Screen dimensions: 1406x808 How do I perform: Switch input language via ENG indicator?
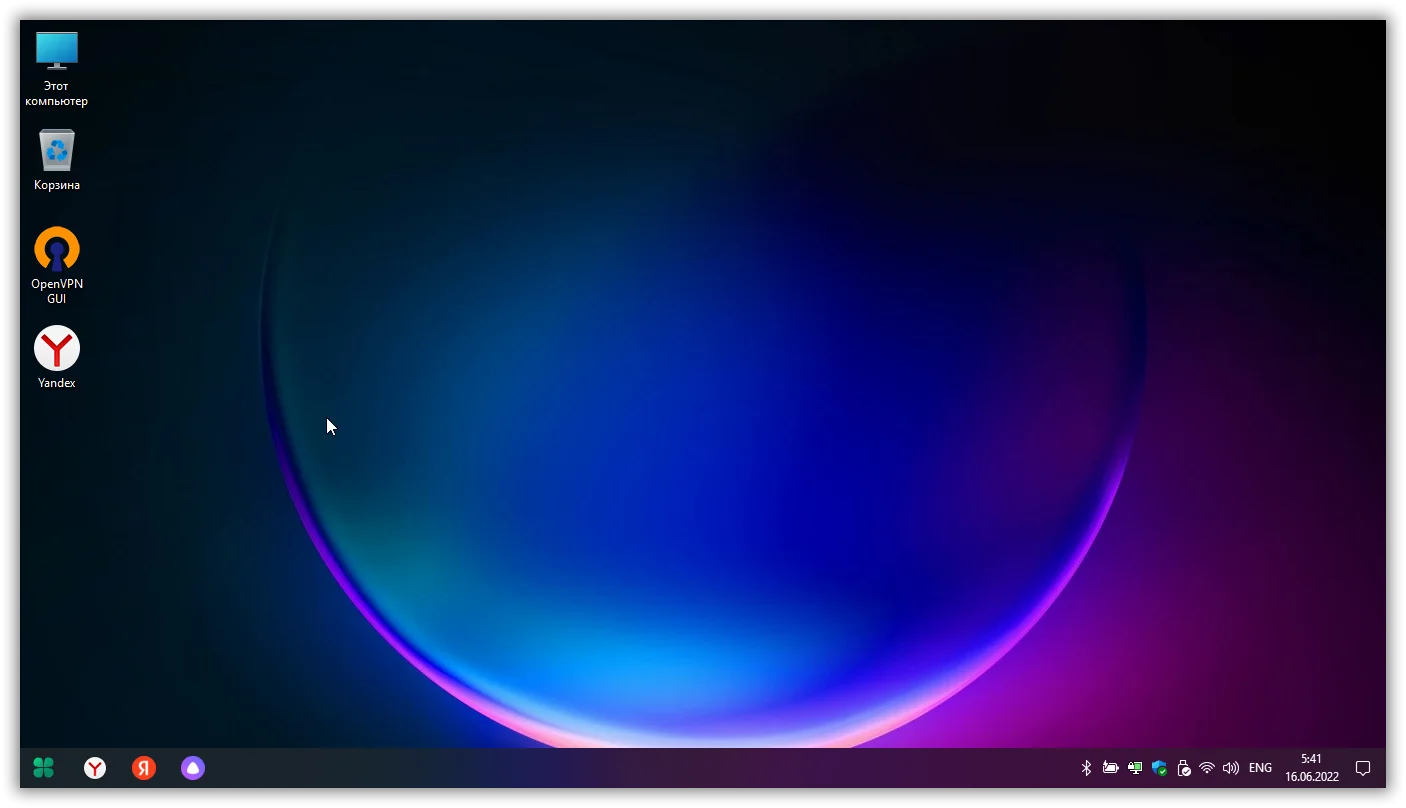tap(1260, 768)
